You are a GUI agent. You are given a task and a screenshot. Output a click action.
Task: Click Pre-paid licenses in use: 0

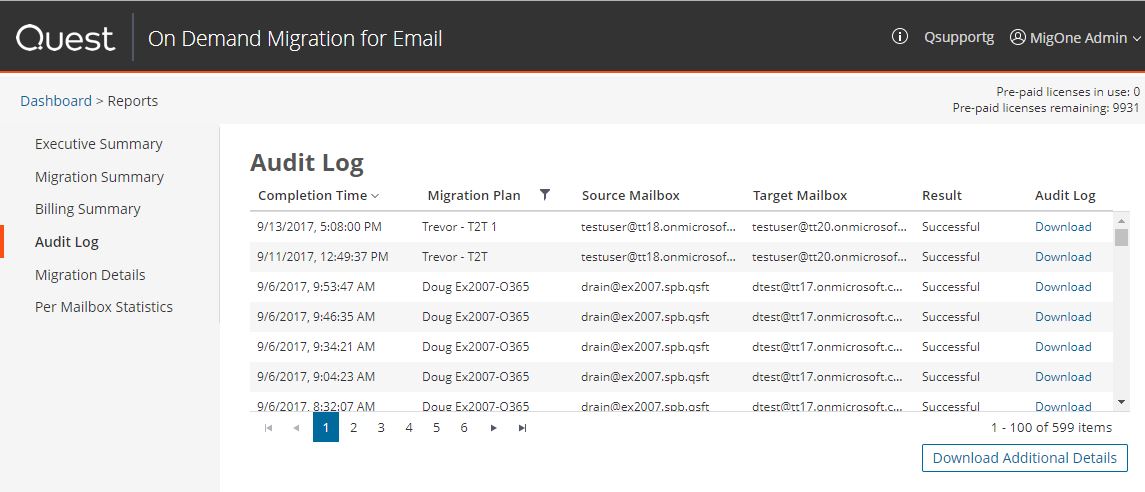point(1068,92)
